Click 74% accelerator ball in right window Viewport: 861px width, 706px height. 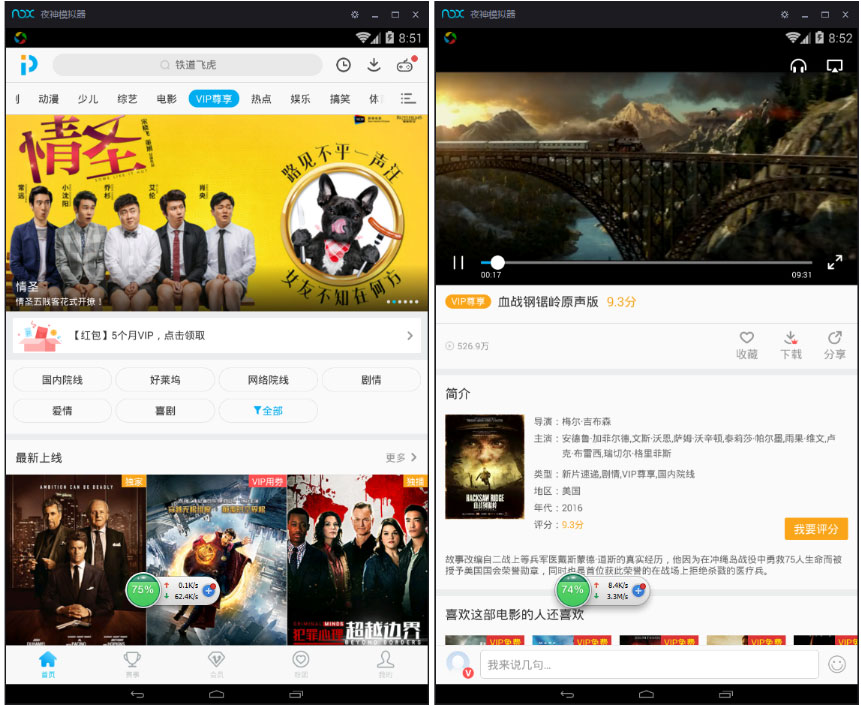click(573, 590)
